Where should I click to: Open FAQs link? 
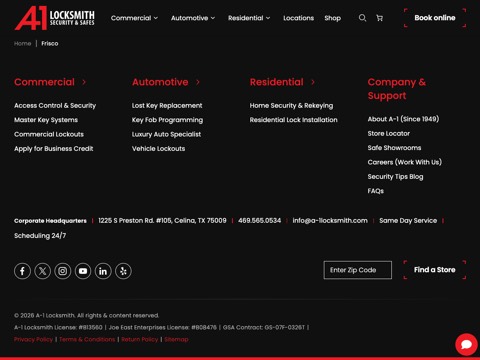click(376, 191)
